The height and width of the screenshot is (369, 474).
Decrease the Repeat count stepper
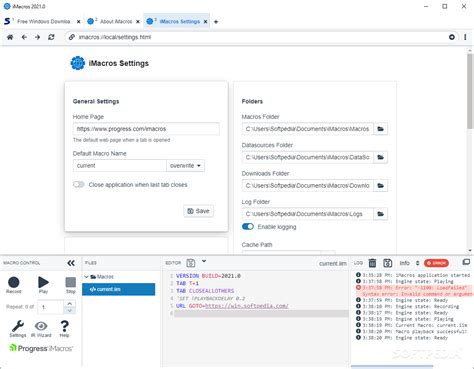[69, 311]
